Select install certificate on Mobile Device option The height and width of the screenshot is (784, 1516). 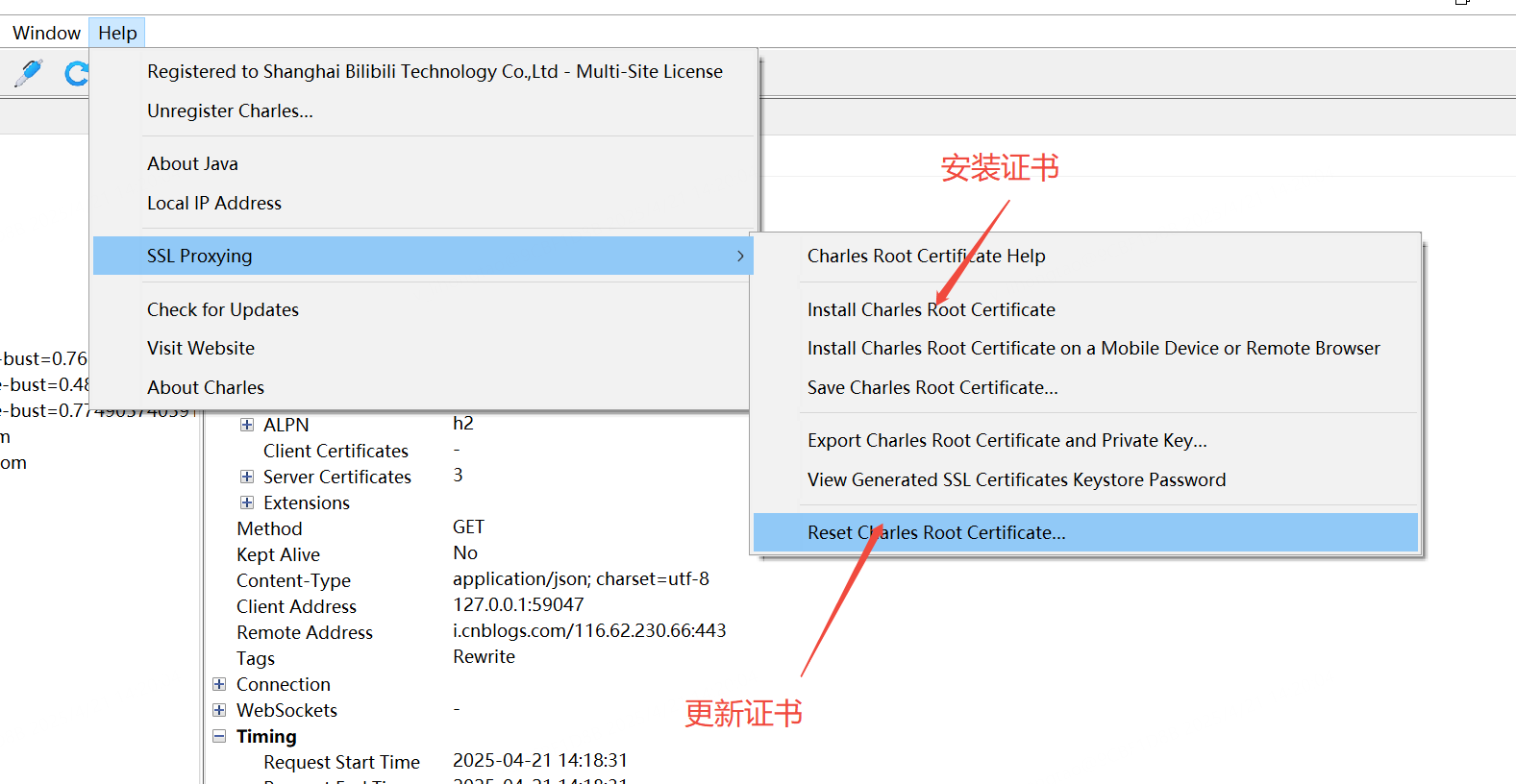pyautogui.click(x=1093, y=348)
